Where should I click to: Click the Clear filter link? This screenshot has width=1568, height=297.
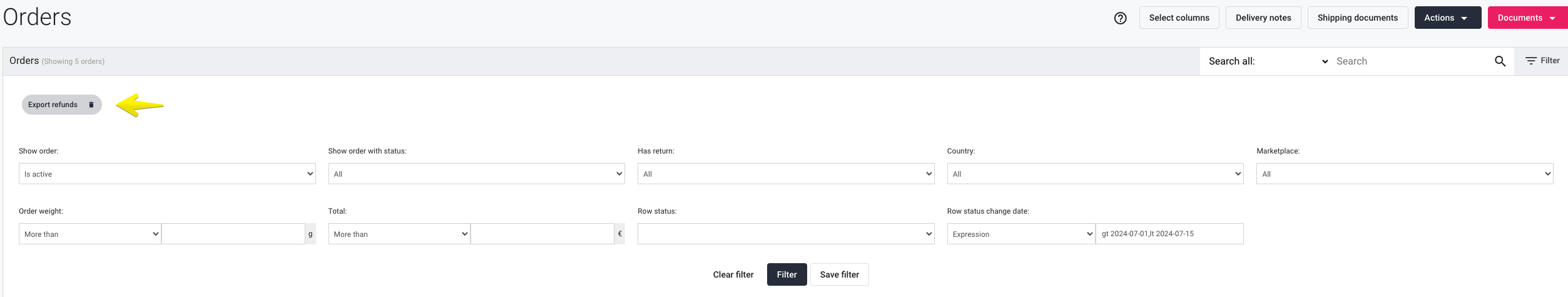click(x=733, y=274)
